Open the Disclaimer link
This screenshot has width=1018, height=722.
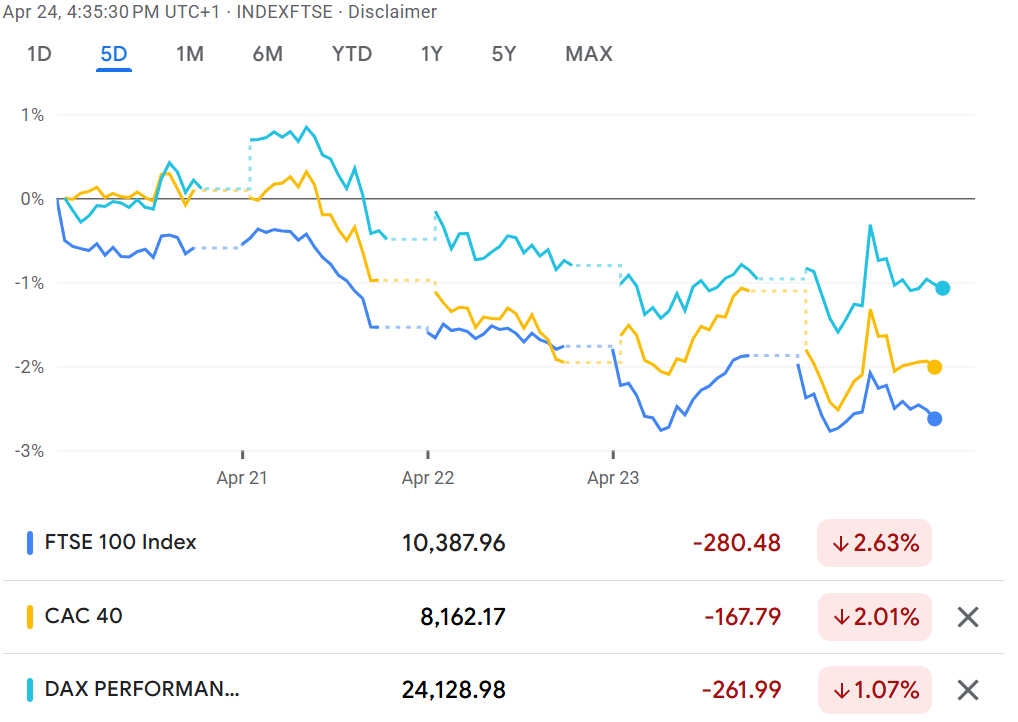pos(392,12)
